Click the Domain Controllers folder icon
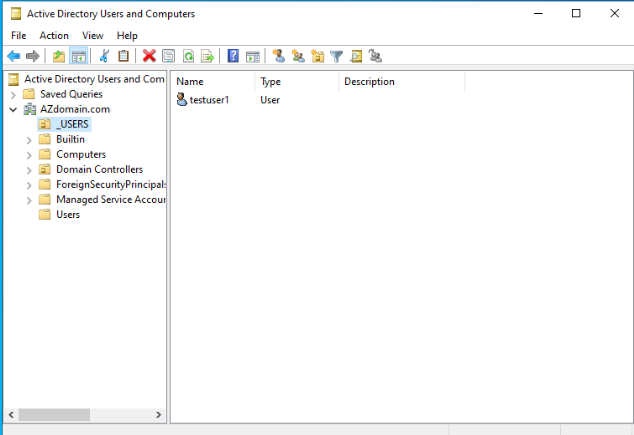 (45, 169)
